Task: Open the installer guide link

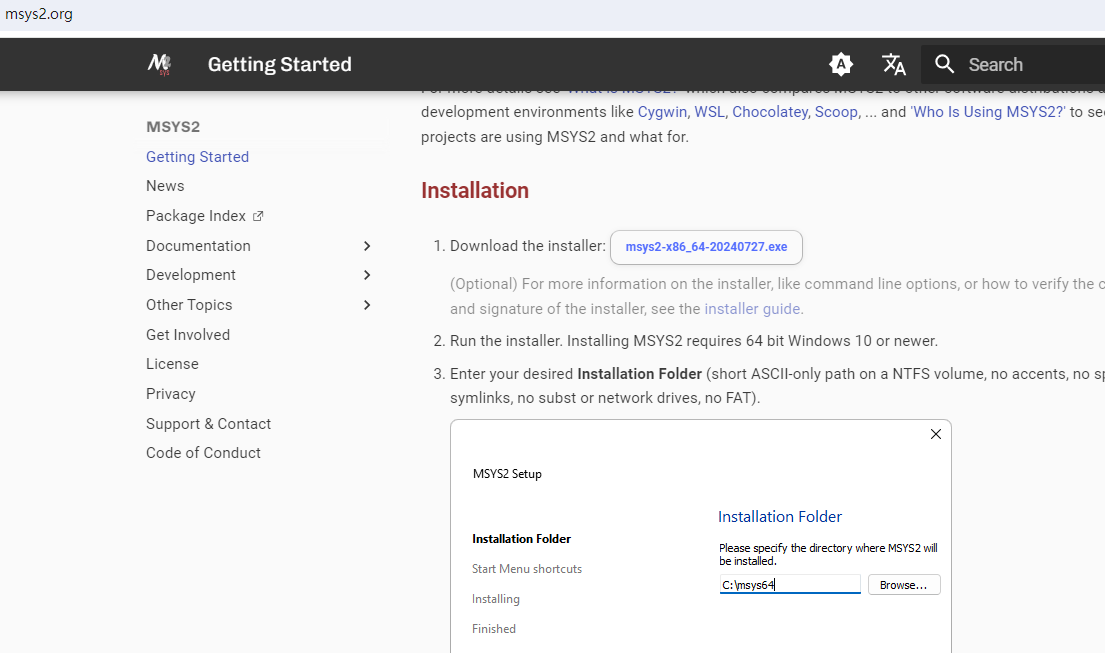Action: [752, 308]
